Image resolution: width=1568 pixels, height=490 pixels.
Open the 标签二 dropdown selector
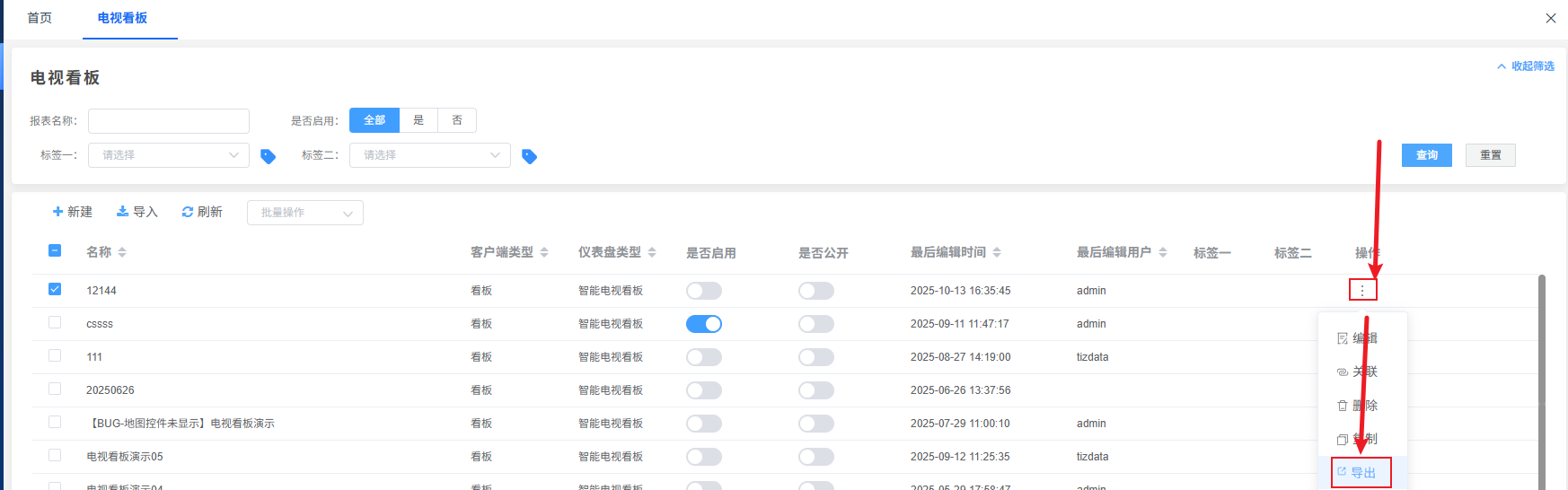click(x=430, y=155)
